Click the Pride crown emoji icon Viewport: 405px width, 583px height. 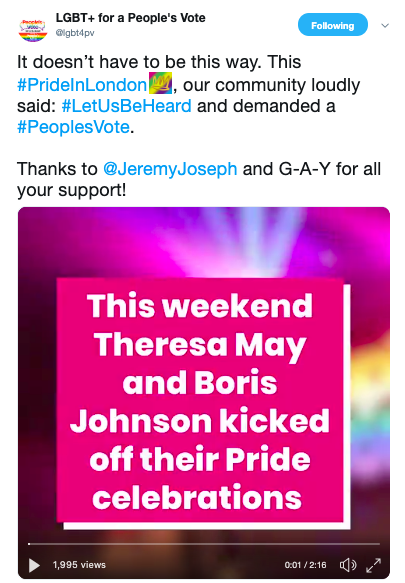[x=160, y=83]
